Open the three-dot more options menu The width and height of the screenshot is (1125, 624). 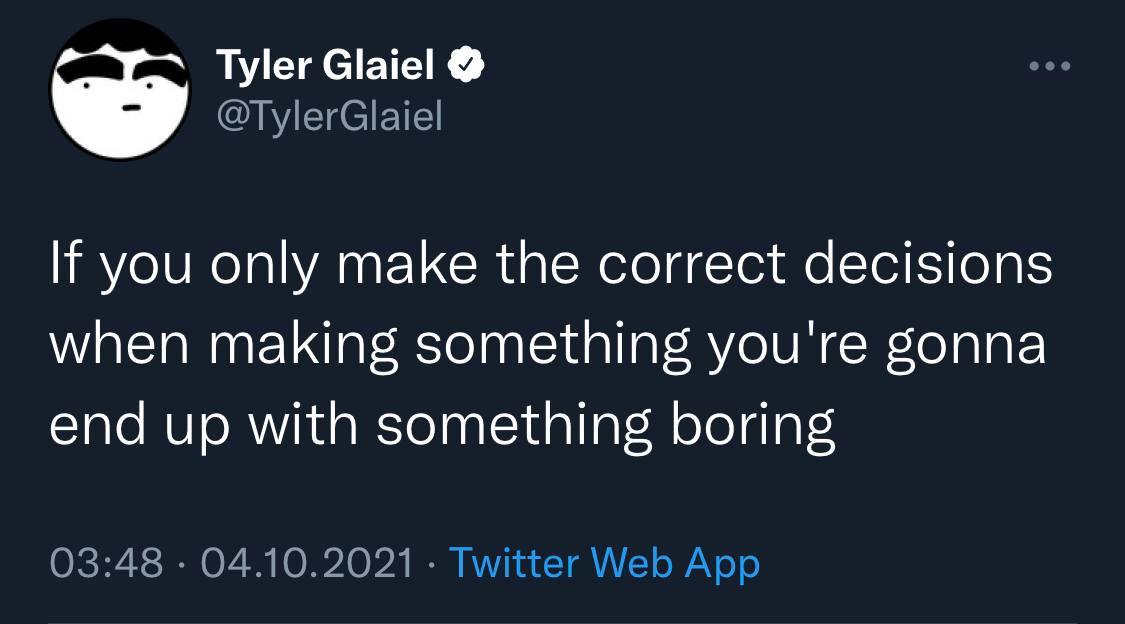[1050, 67]
